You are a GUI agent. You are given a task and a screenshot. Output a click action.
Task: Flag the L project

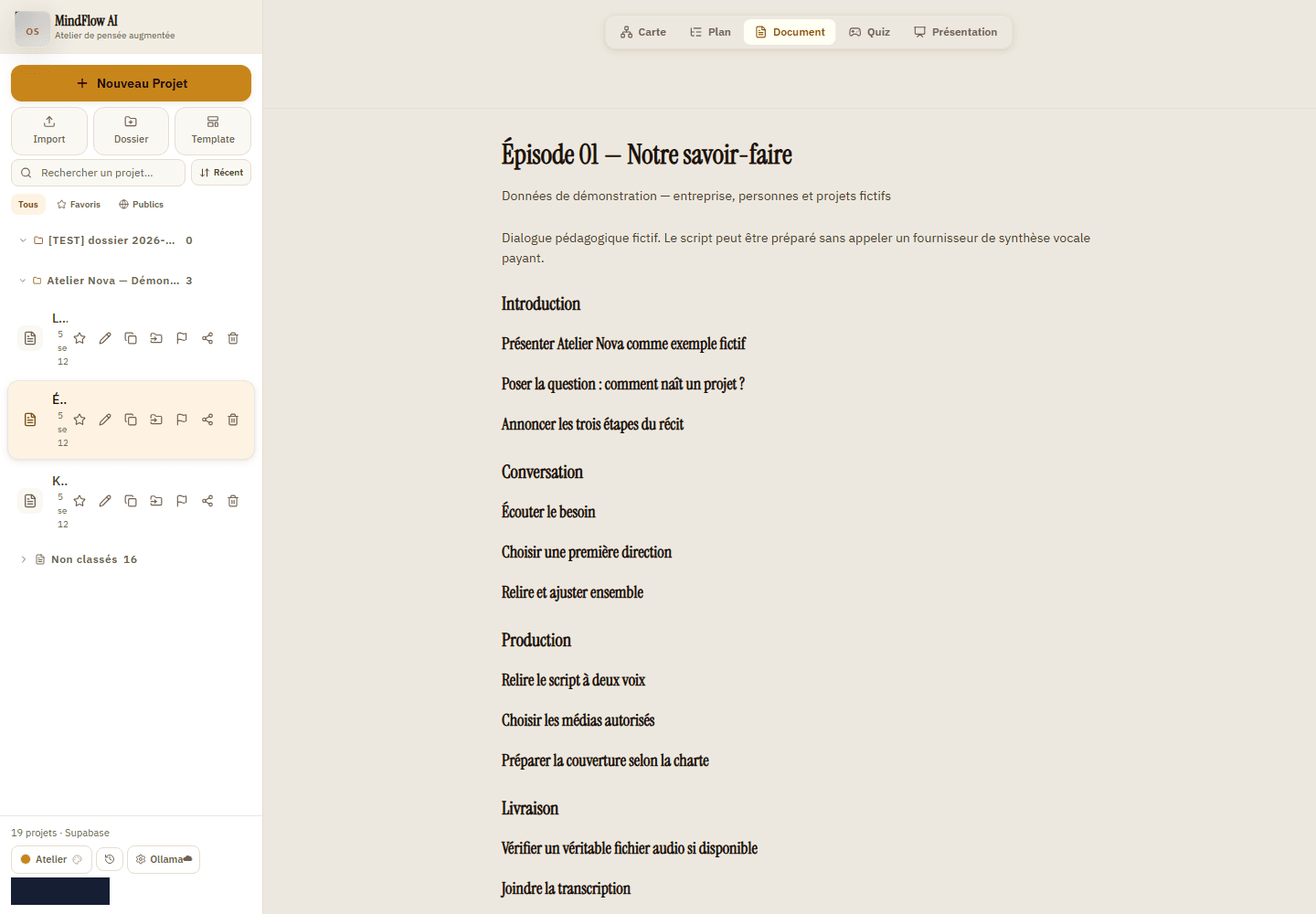click(x=182, y=338)
